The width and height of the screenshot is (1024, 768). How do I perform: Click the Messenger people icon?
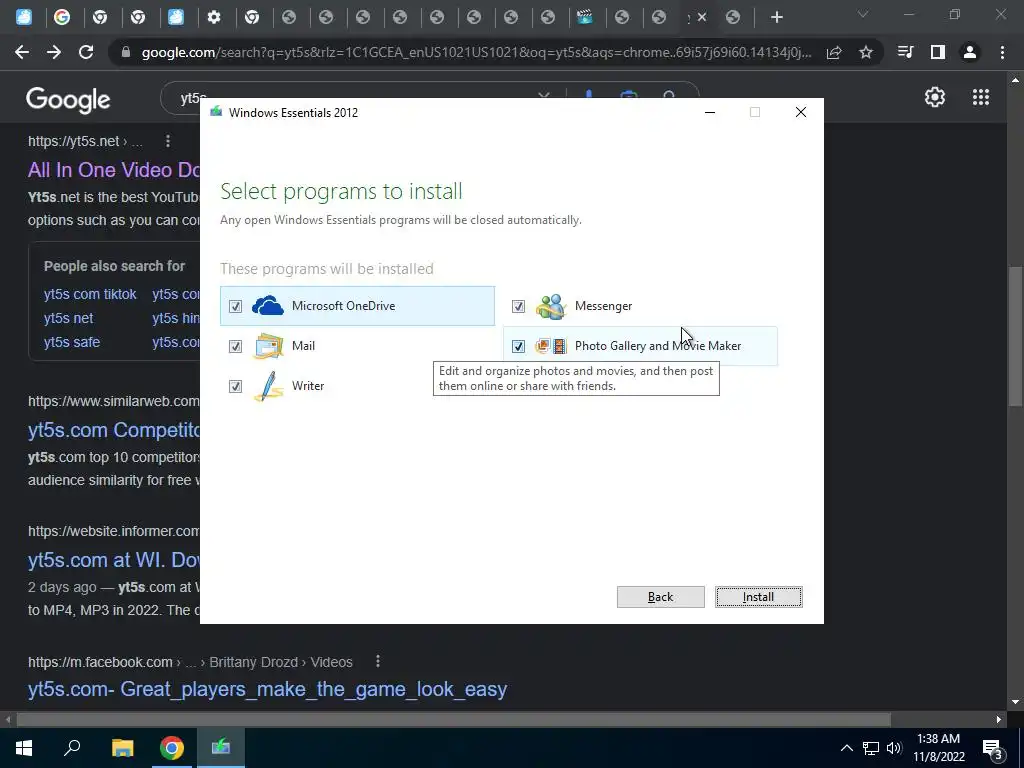(x=551, y=306)
